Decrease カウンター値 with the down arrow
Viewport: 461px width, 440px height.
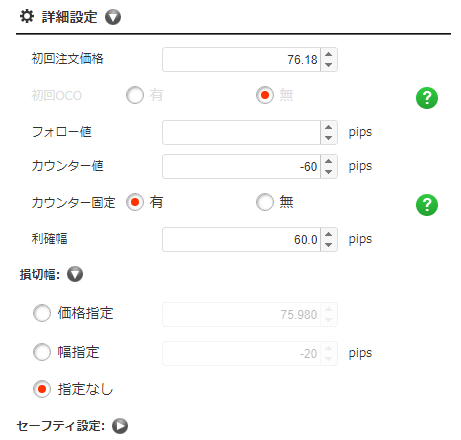tap(329, 172)
